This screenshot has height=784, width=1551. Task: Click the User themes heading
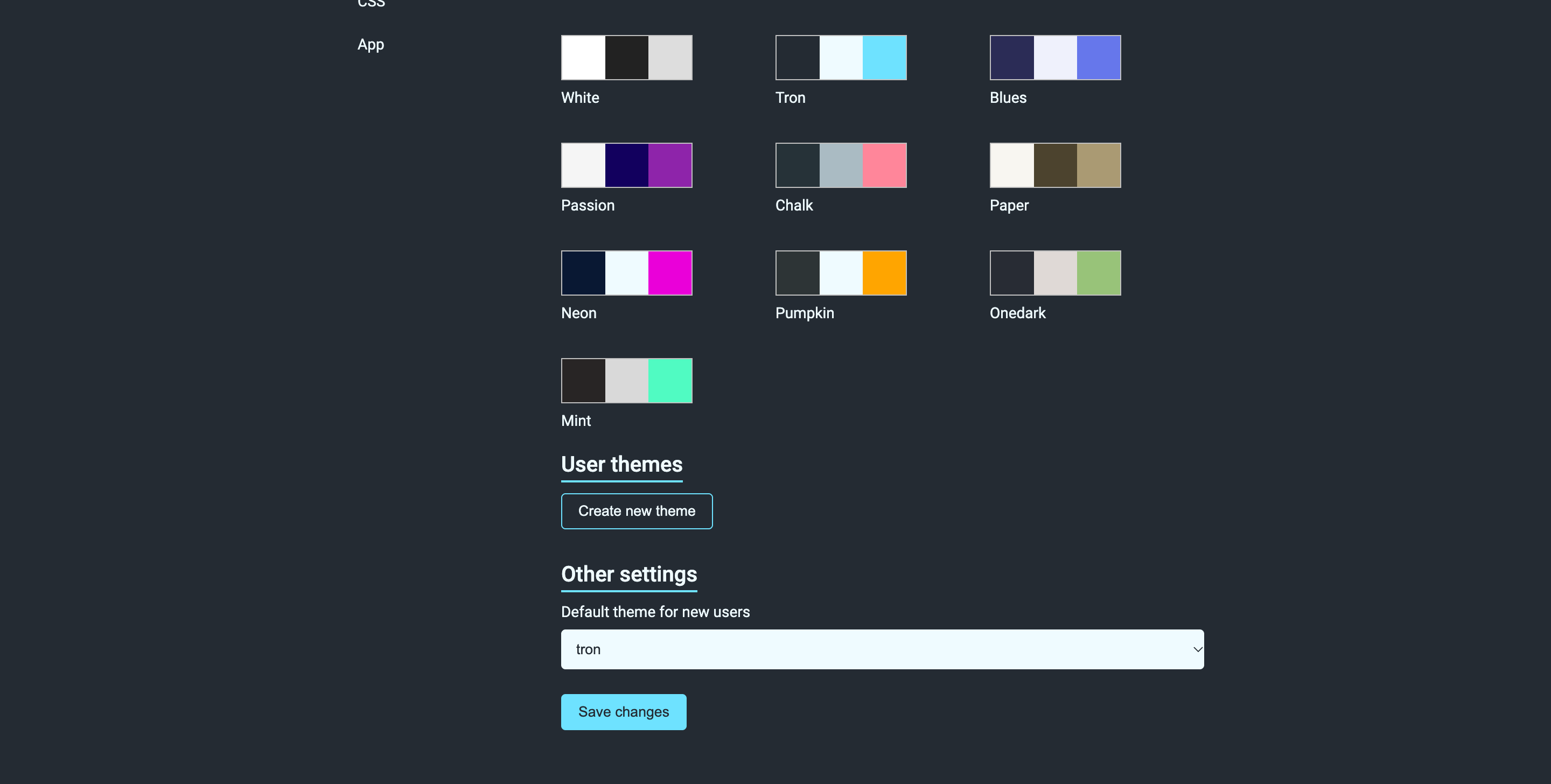(622, 464)
